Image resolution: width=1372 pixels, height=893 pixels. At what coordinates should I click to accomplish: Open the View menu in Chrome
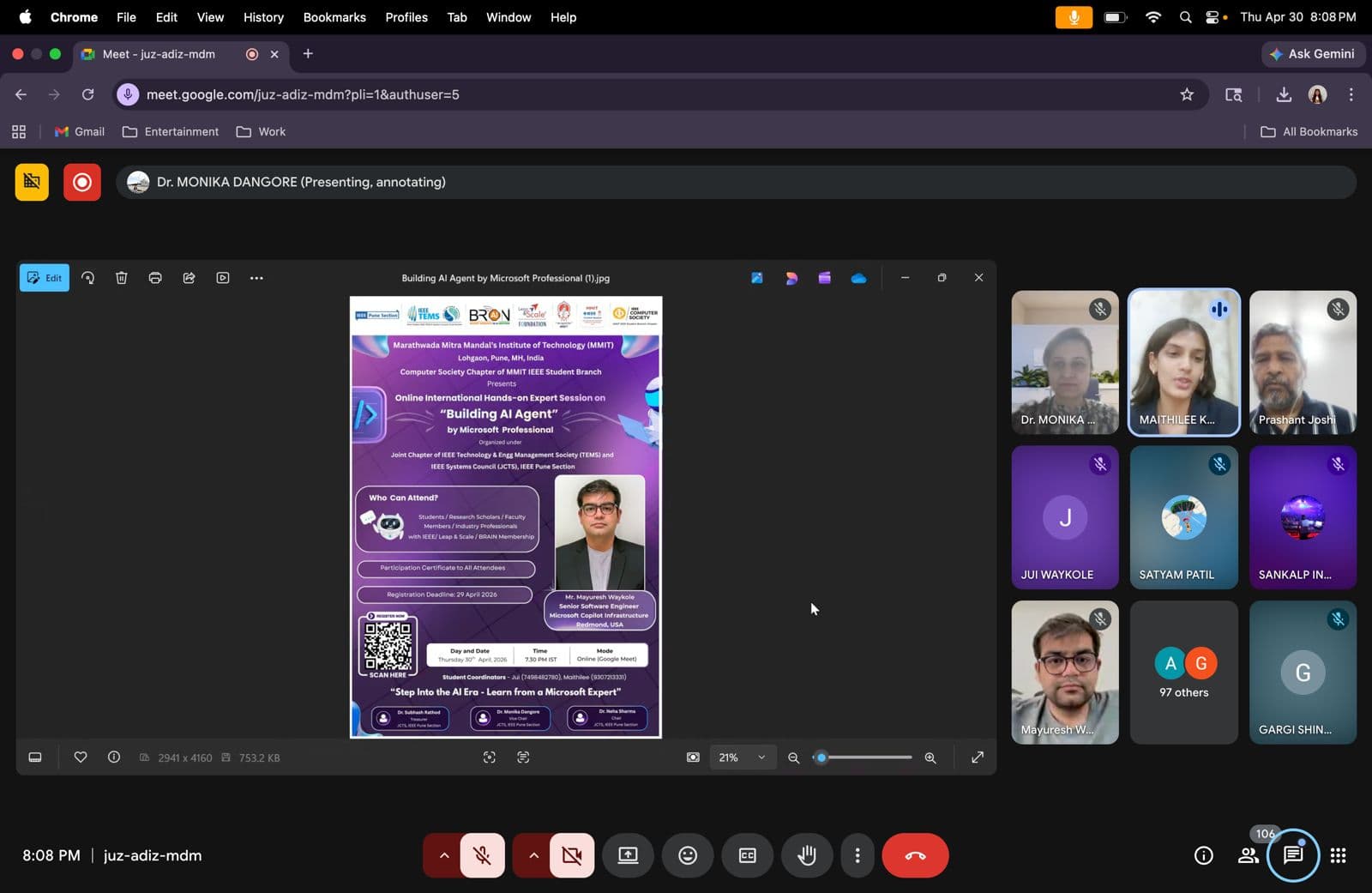tap(210, 17)
